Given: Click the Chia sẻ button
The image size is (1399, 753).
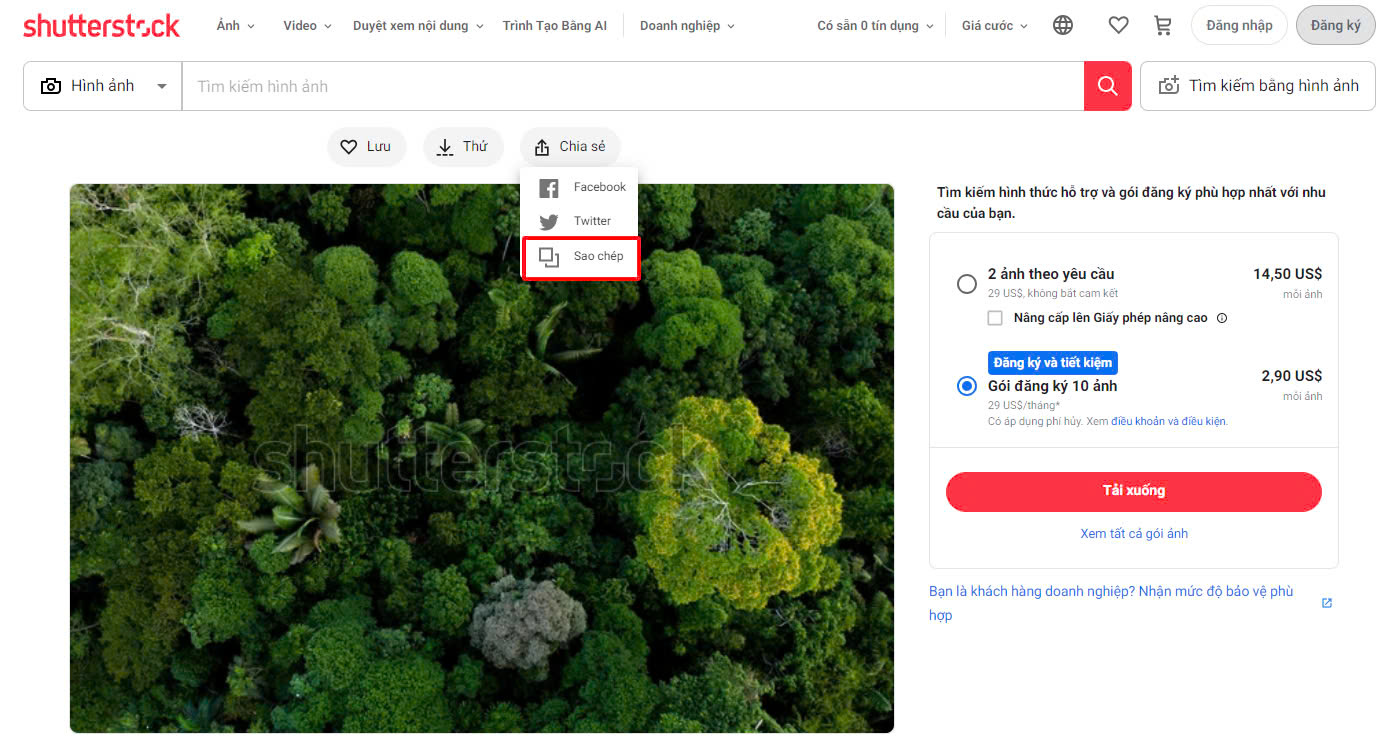Looking at the screenshot, I should pyautogui.click(x=570, y=147).
